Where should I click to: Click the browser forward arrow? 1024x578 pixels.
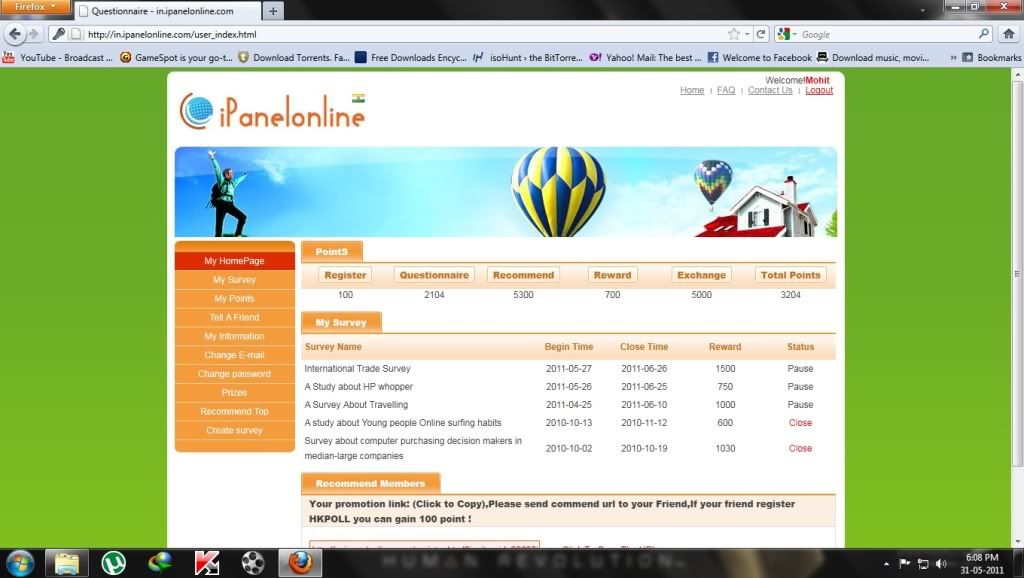(x=33, y=34)
